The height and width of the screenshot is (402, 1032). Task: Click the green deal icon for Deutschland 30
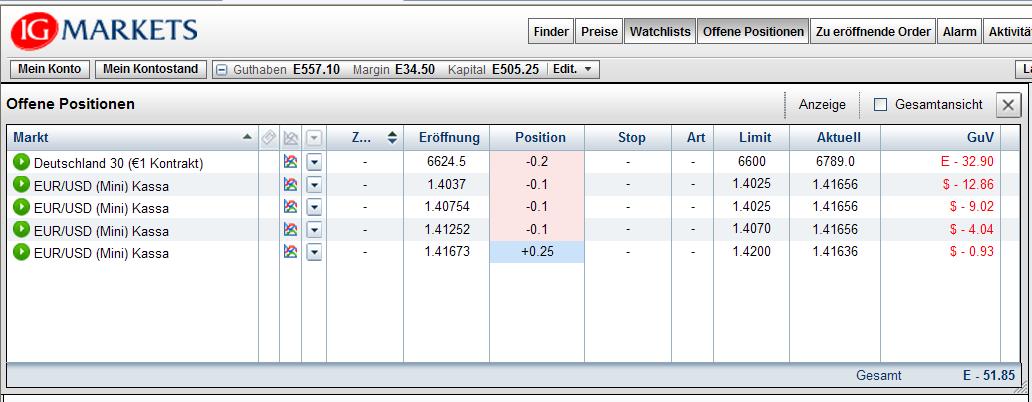21,162
